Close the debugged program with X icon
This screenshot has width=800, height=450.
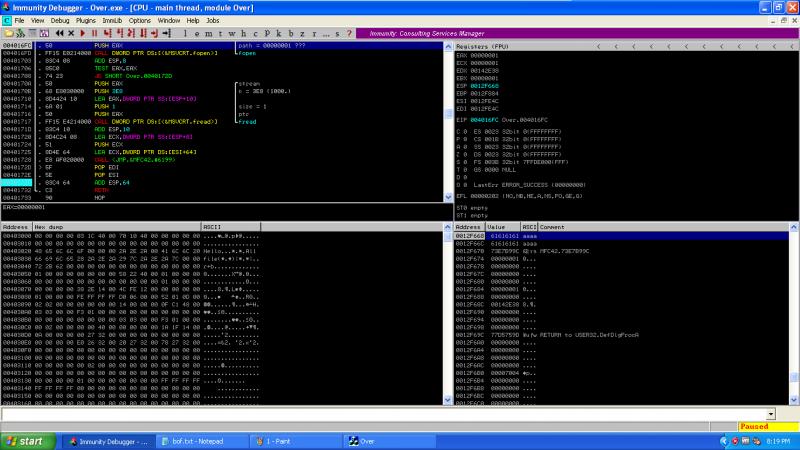pyautogui.click(x=71, y=33)
